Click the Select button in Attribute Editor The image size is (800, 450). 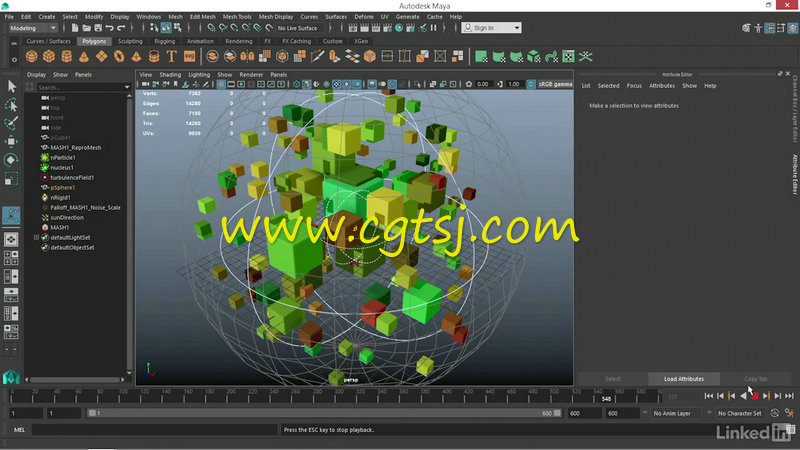[x=613, y=379]
